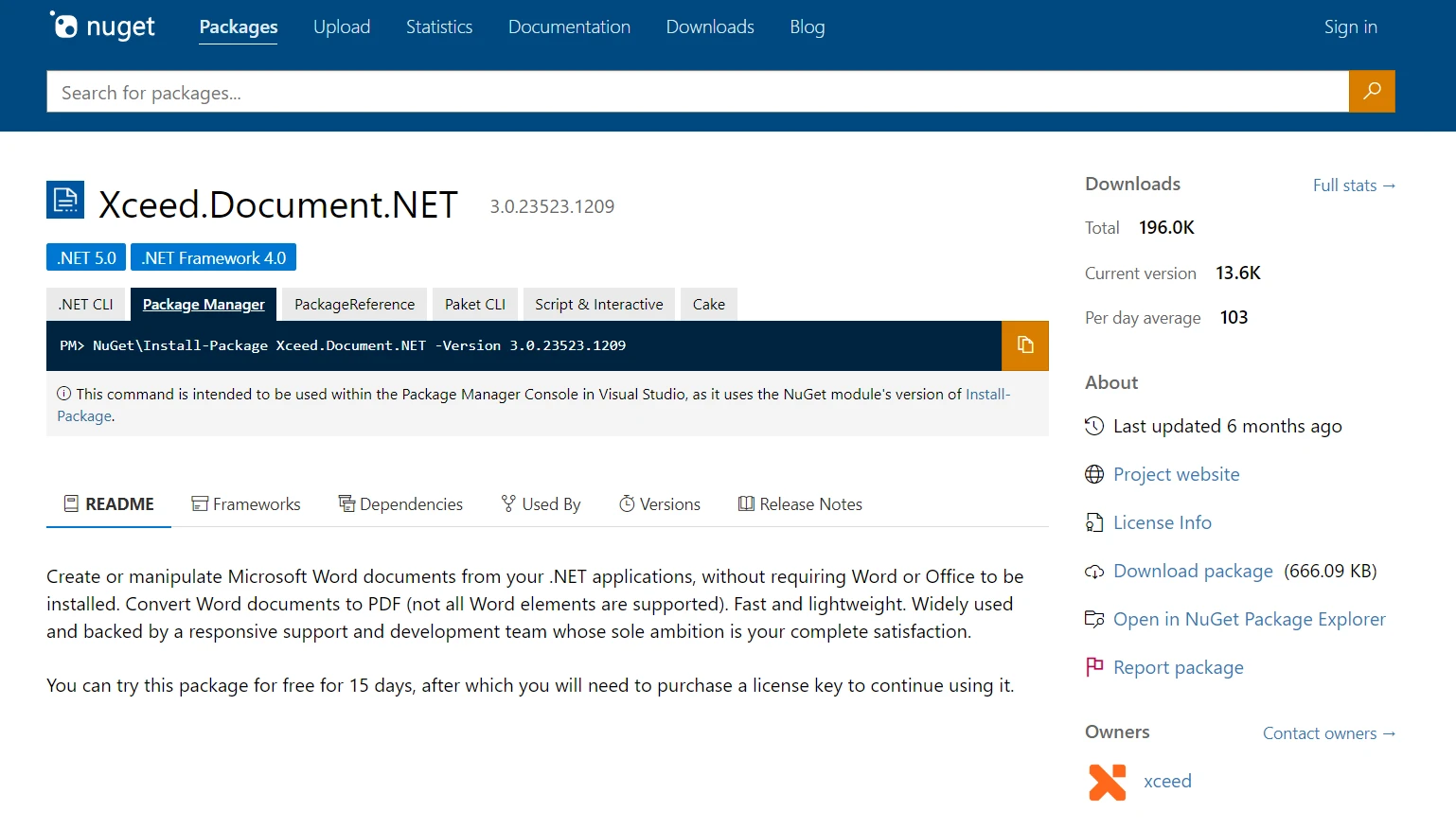Click the Last updated 6 months ago text

click(x=1227, y=426)
